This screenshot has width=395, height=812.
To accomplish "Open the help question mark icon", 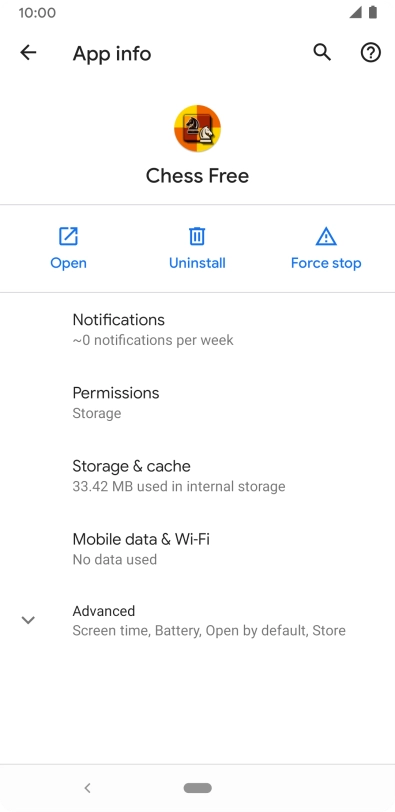I will coord(371,52).
